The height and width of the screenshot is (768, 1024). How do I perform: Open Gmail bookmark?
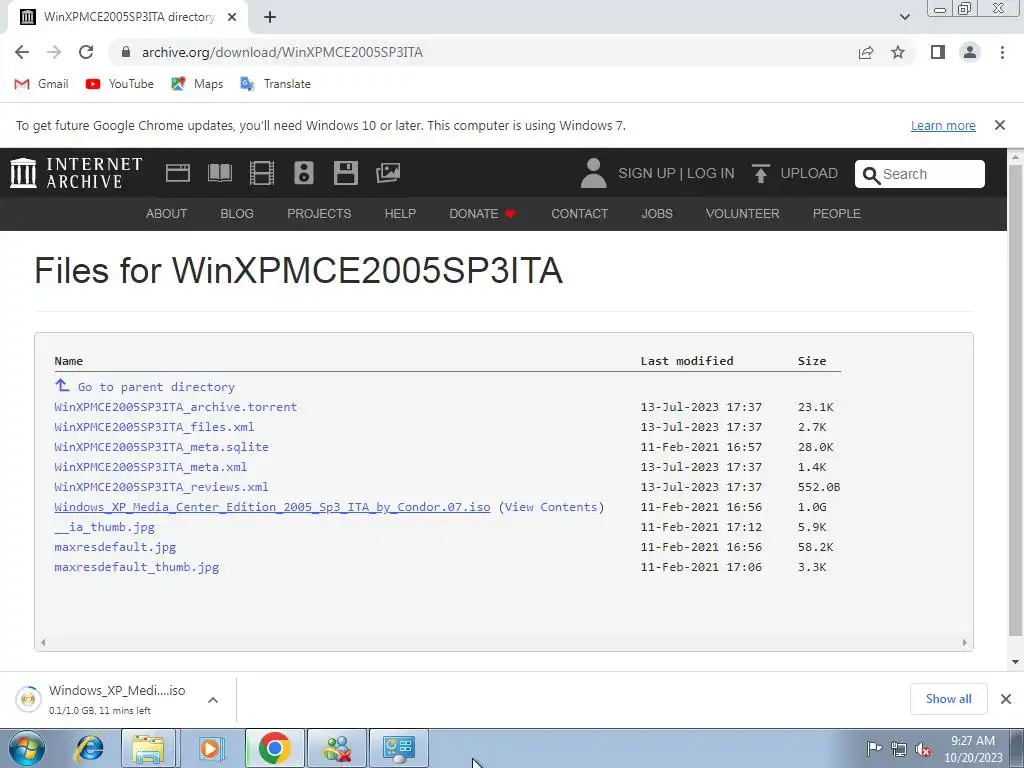click(41, 84)
